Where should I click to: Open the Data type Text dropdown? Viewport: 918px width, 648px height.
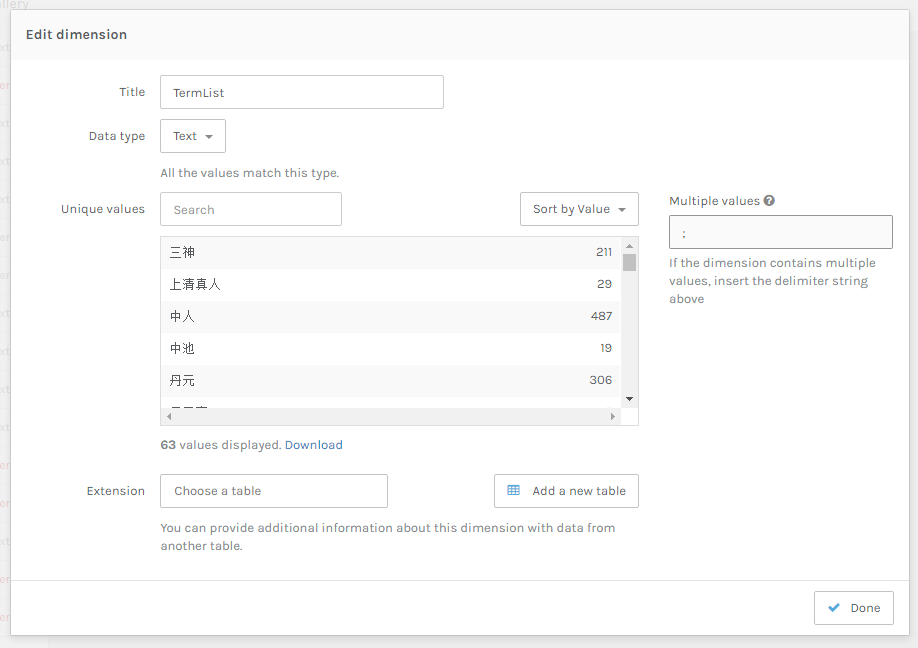point(193,136)
